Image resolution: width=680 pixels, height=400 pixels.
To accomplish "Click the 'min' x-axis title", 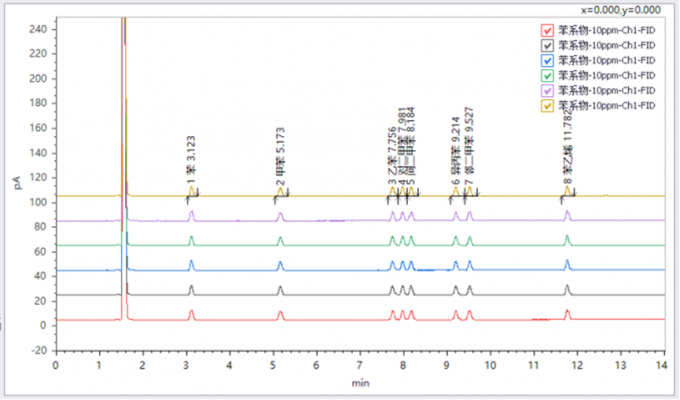I will (x=360, y=383).
